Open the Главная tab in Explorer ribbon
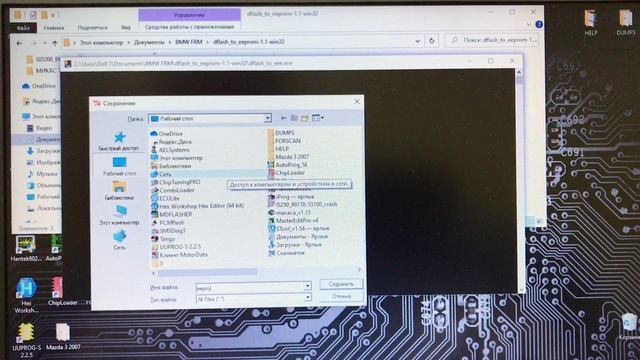 coord(53,28)
